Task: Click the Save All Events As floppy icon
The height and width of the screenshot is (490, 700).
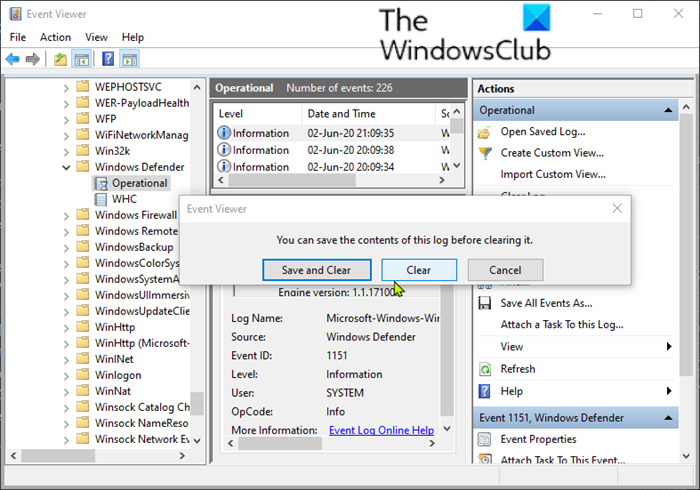Action: [485, 303]
